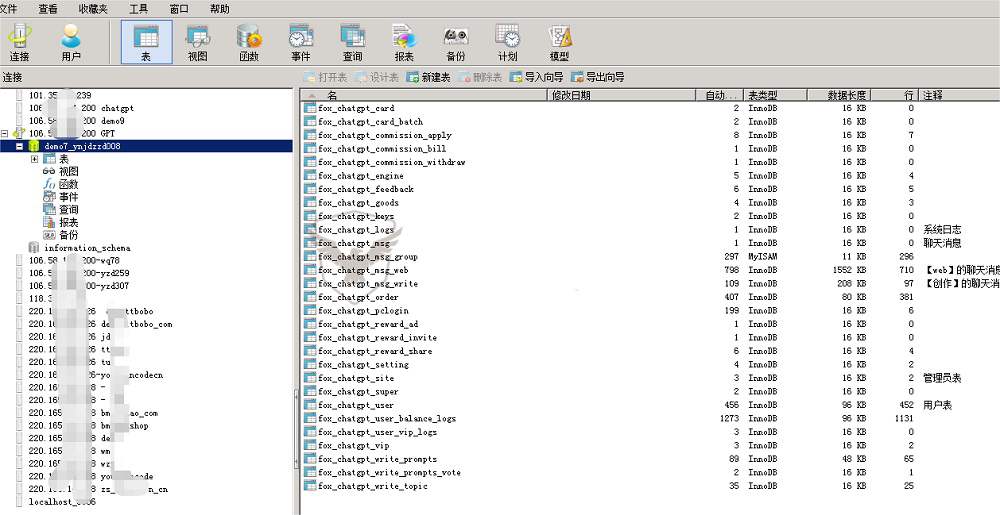This screenshot has width=1000, height=515.
Task: Click the 导出向导 (Export Wizard) button
Action: [x=598, y=77]
